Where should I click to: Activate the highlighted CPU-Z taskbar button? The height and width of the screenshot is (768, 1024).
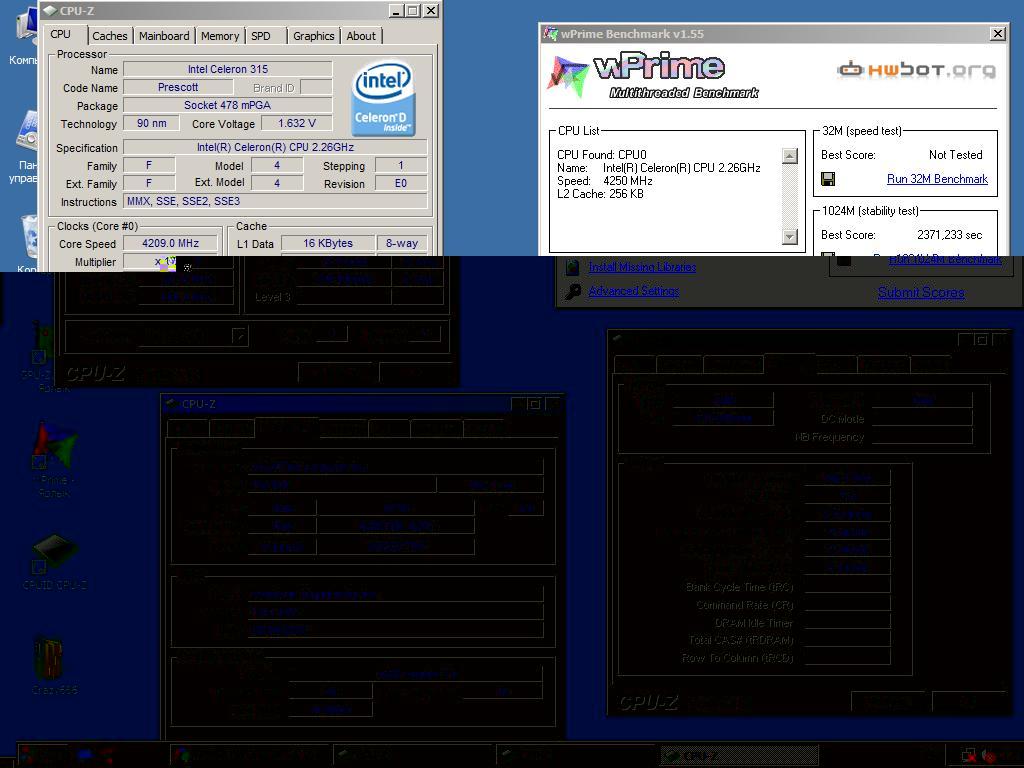739,756
